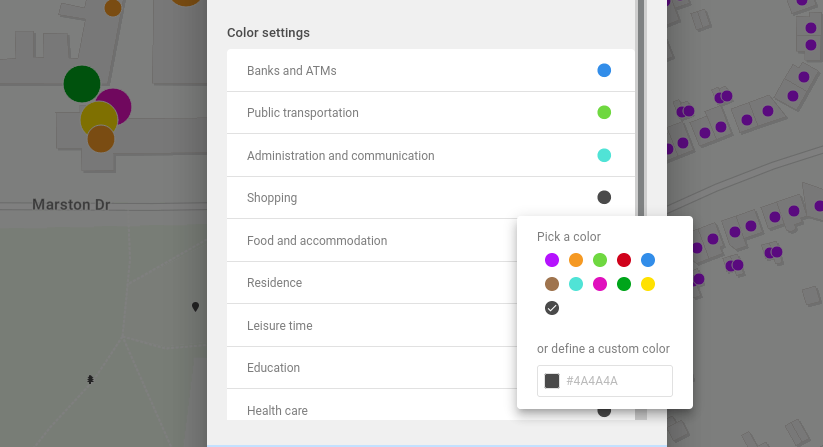
Task: Select the red color swatch
Action: pos(624,260)
